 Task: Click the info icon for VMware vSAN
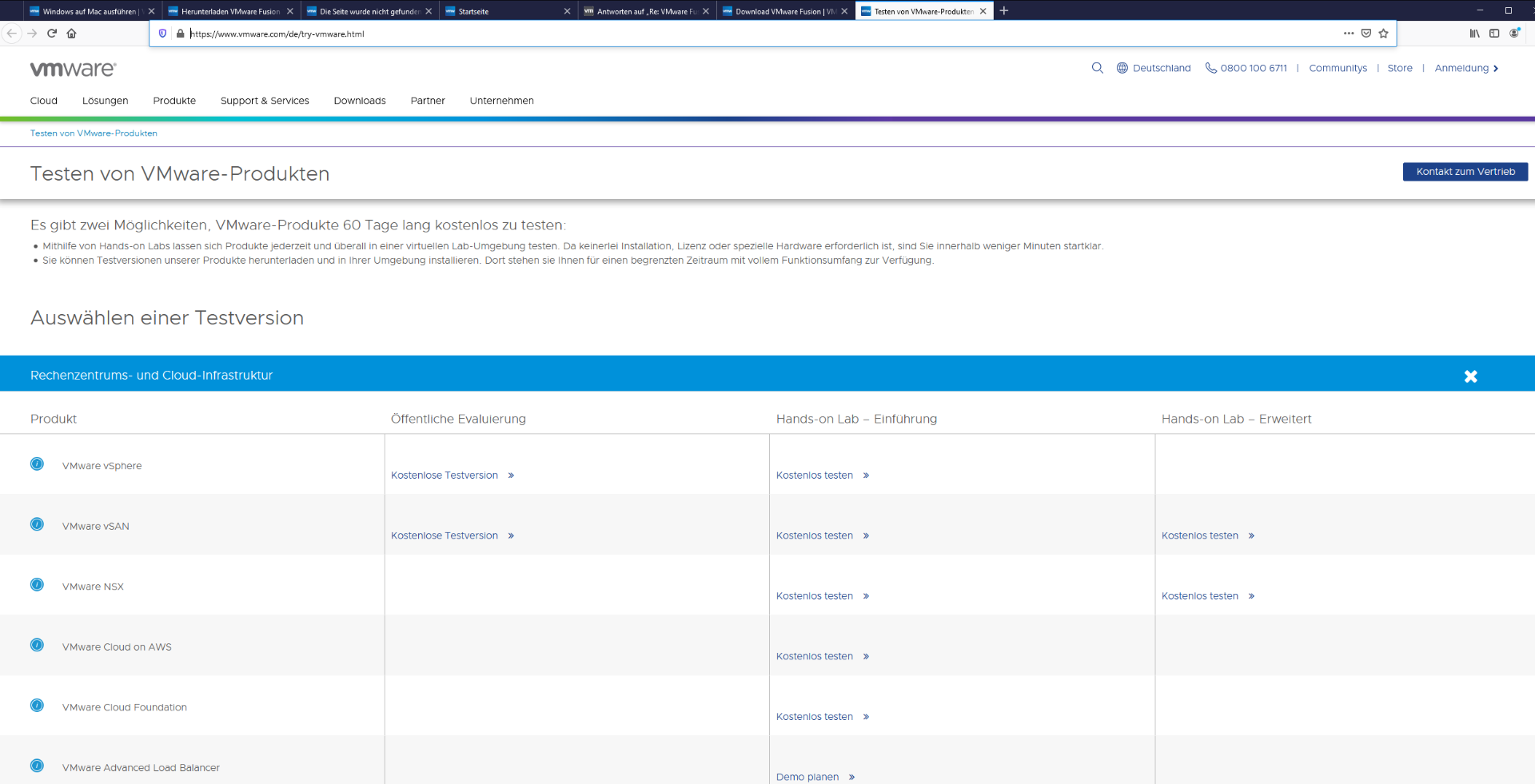pos(37,524)
